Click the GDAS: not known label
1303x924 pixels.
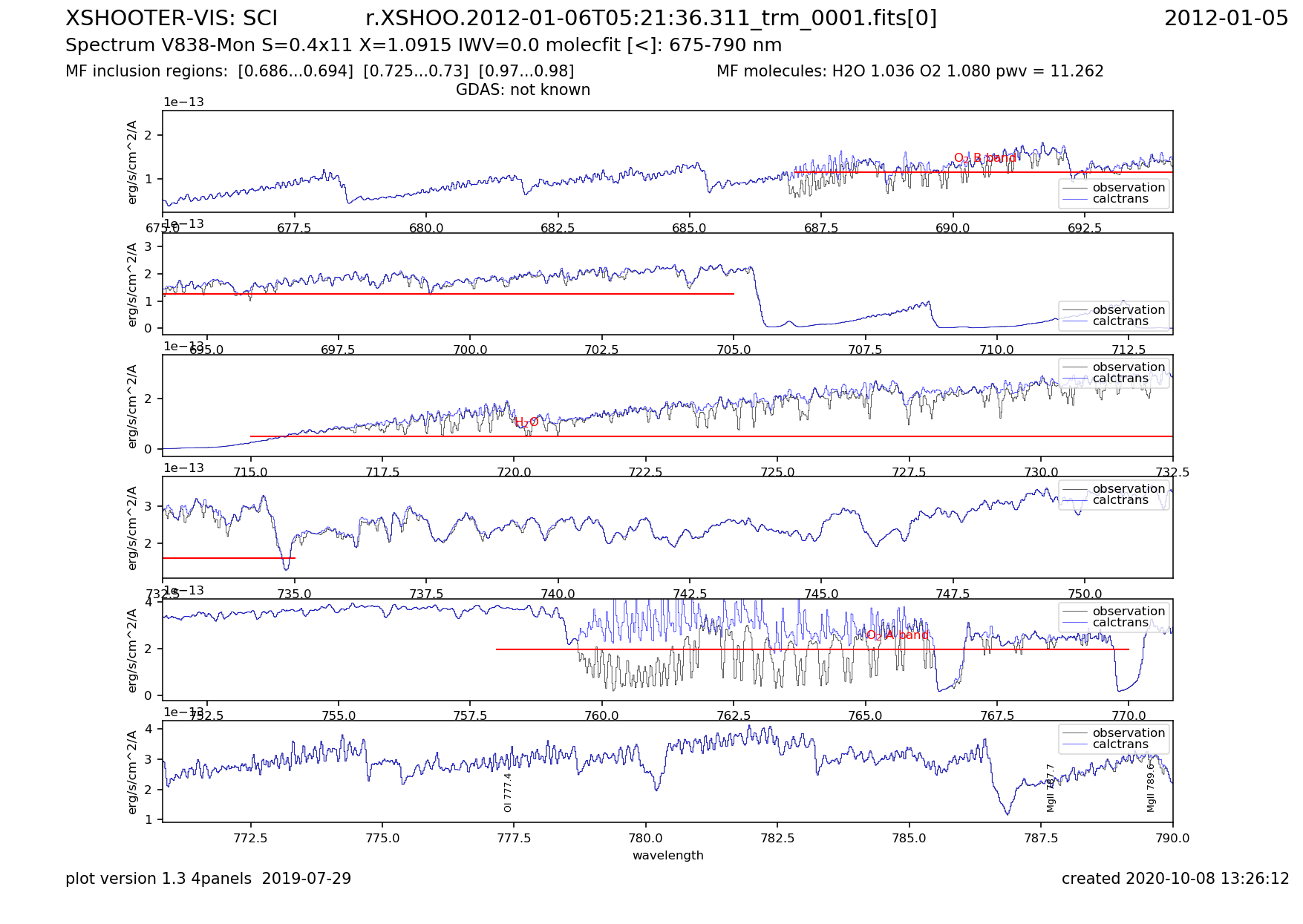[x=523, y=90]
